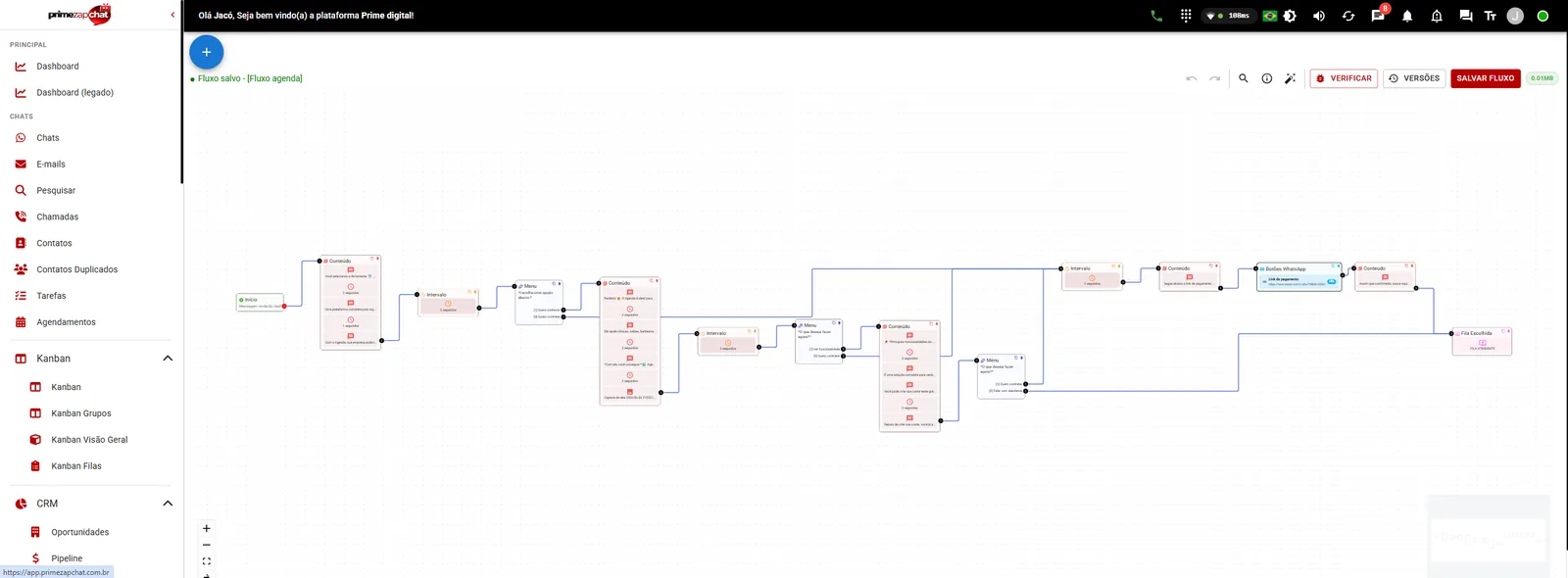Click the green phone call icon
This screenshot has width=1568, height=578.
tap(1156, 16)
